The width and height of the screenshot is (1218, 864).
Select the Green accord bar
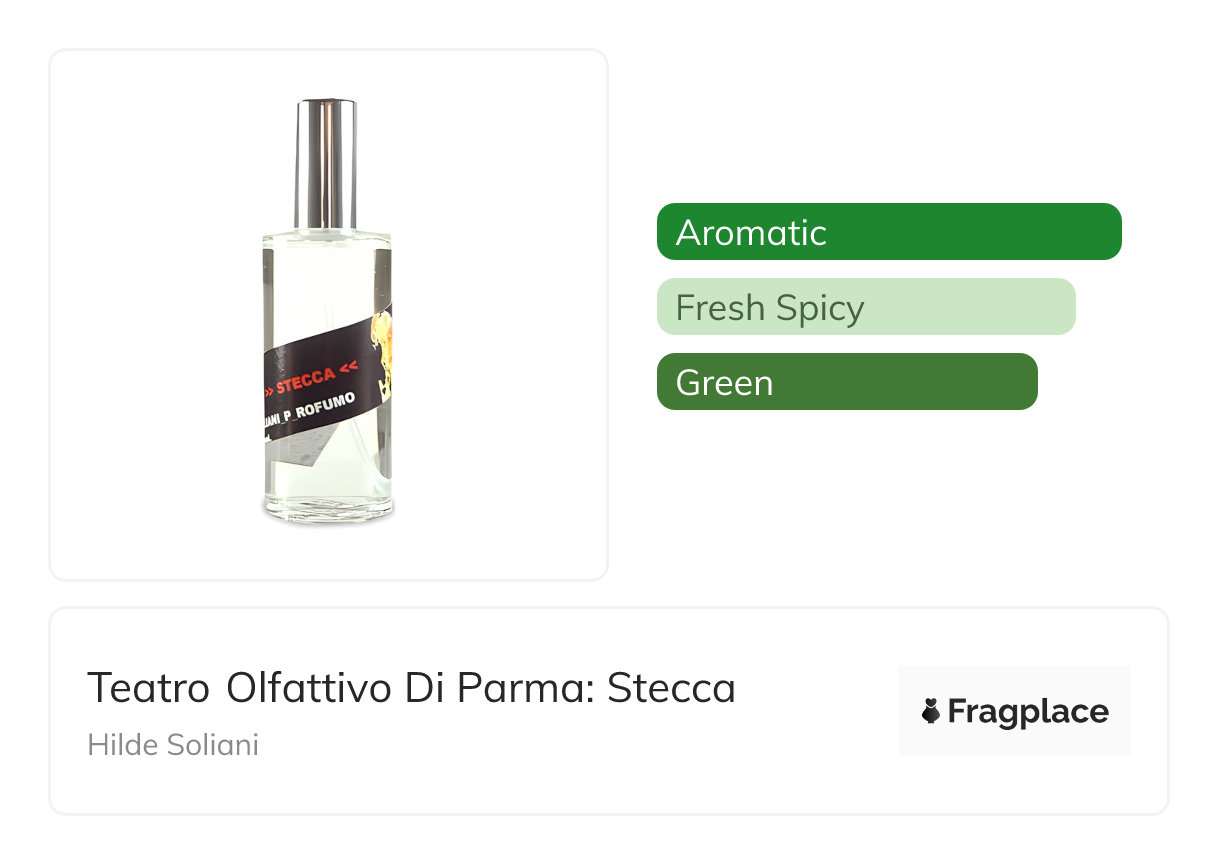tap(846, 382)
